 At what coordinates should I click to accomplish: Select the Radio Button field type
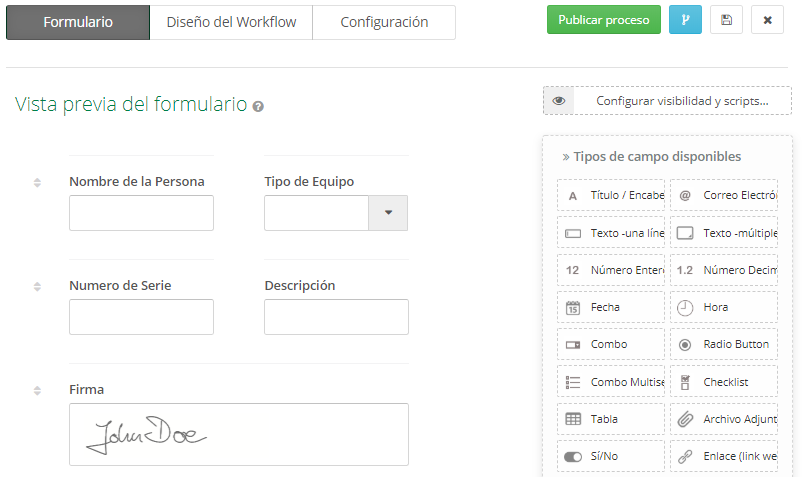[724, 344]
